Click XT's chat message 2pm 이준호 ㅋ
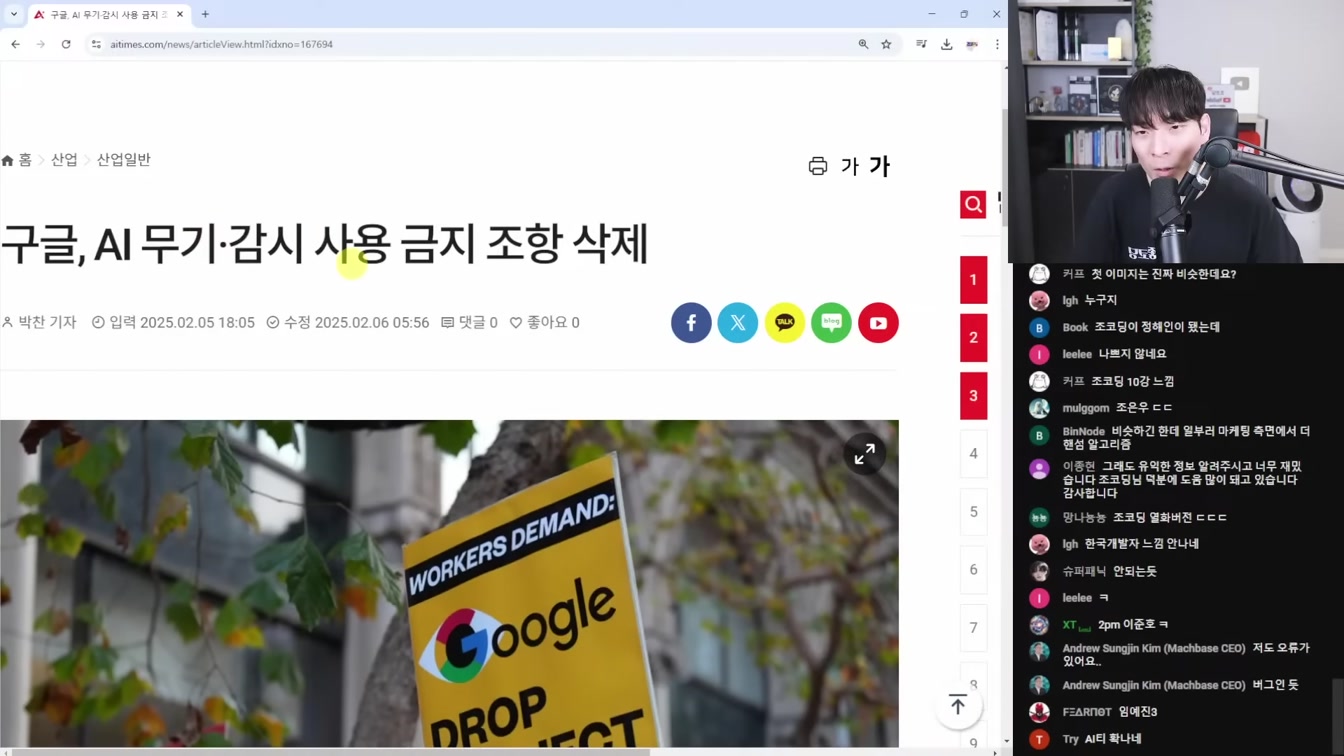The width and height of the screenshot is (1344, 756). pyautogui.click(x=1133, y=625)
